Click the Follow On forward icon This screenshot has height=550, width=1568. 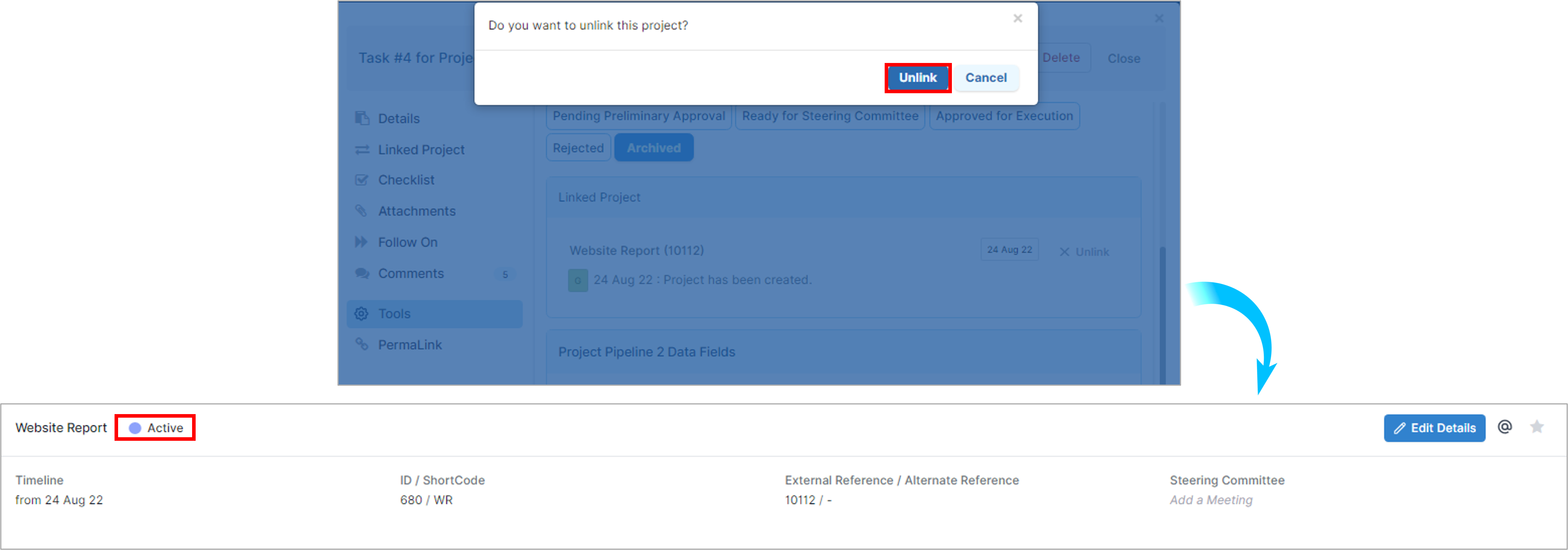point(361,242)
